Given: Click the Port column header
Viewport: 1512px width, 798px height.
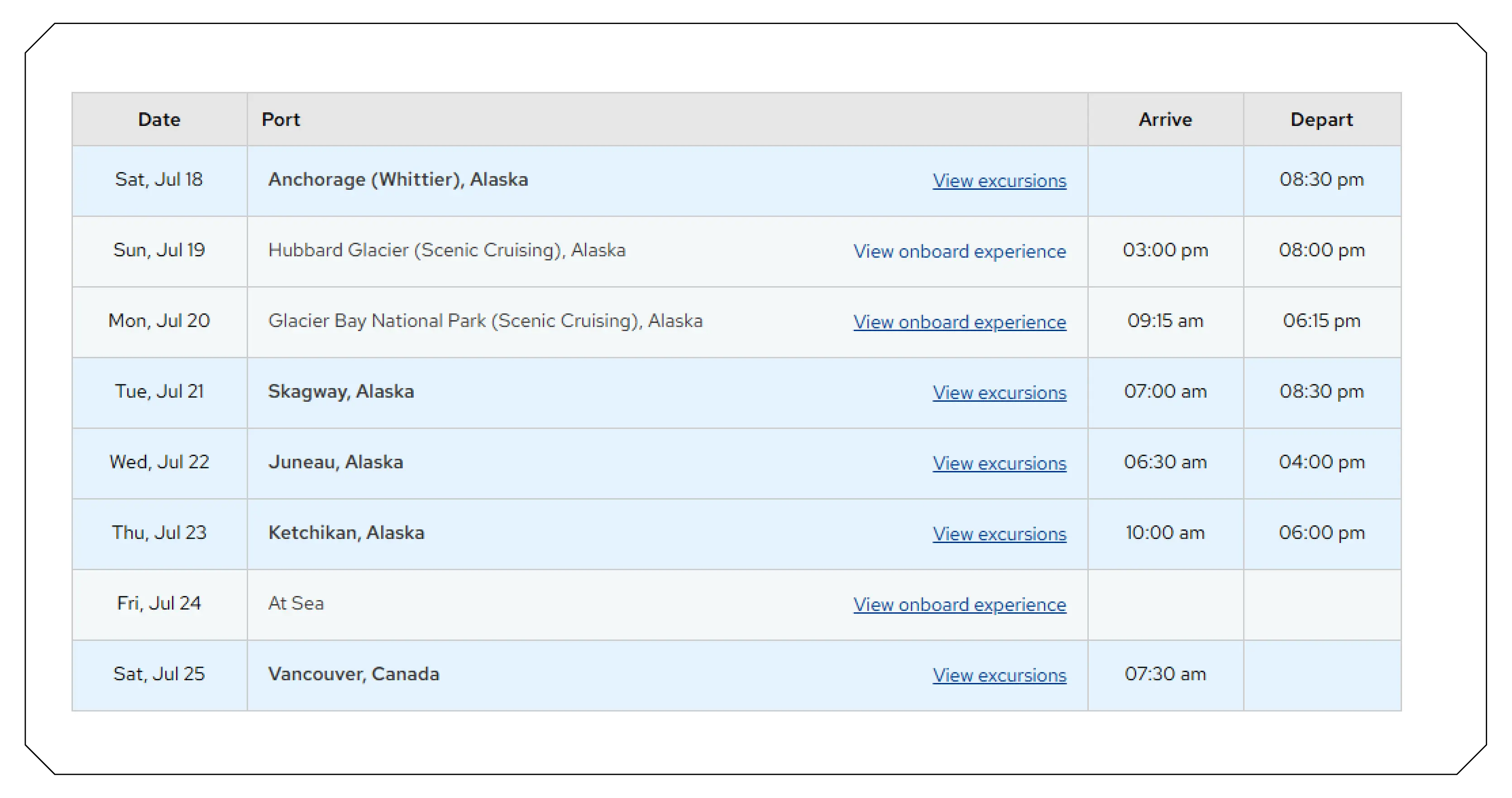Looking at the screenshot, I should [x=282, y=119].
